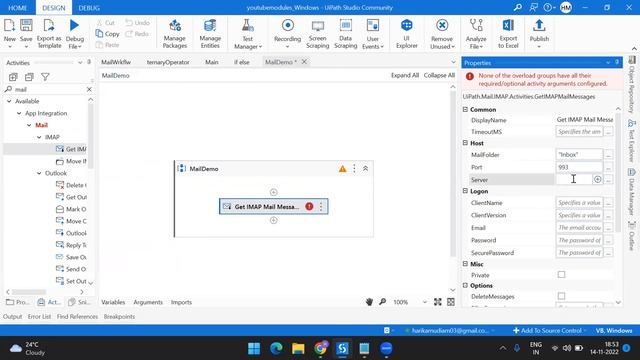Open the Error List panel
This screenshot has height=360, width=640.
pos(39,316)
